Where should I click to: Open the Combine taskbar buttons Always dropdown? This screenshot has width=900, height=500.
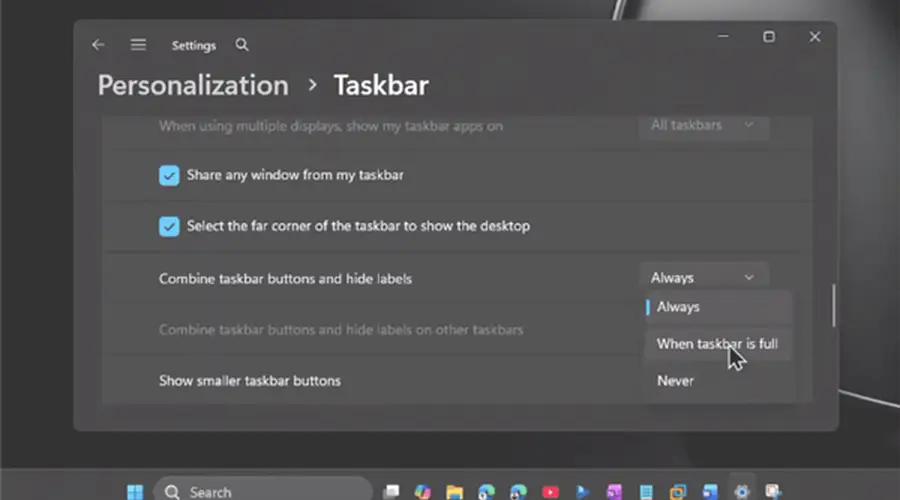(703, 278)
